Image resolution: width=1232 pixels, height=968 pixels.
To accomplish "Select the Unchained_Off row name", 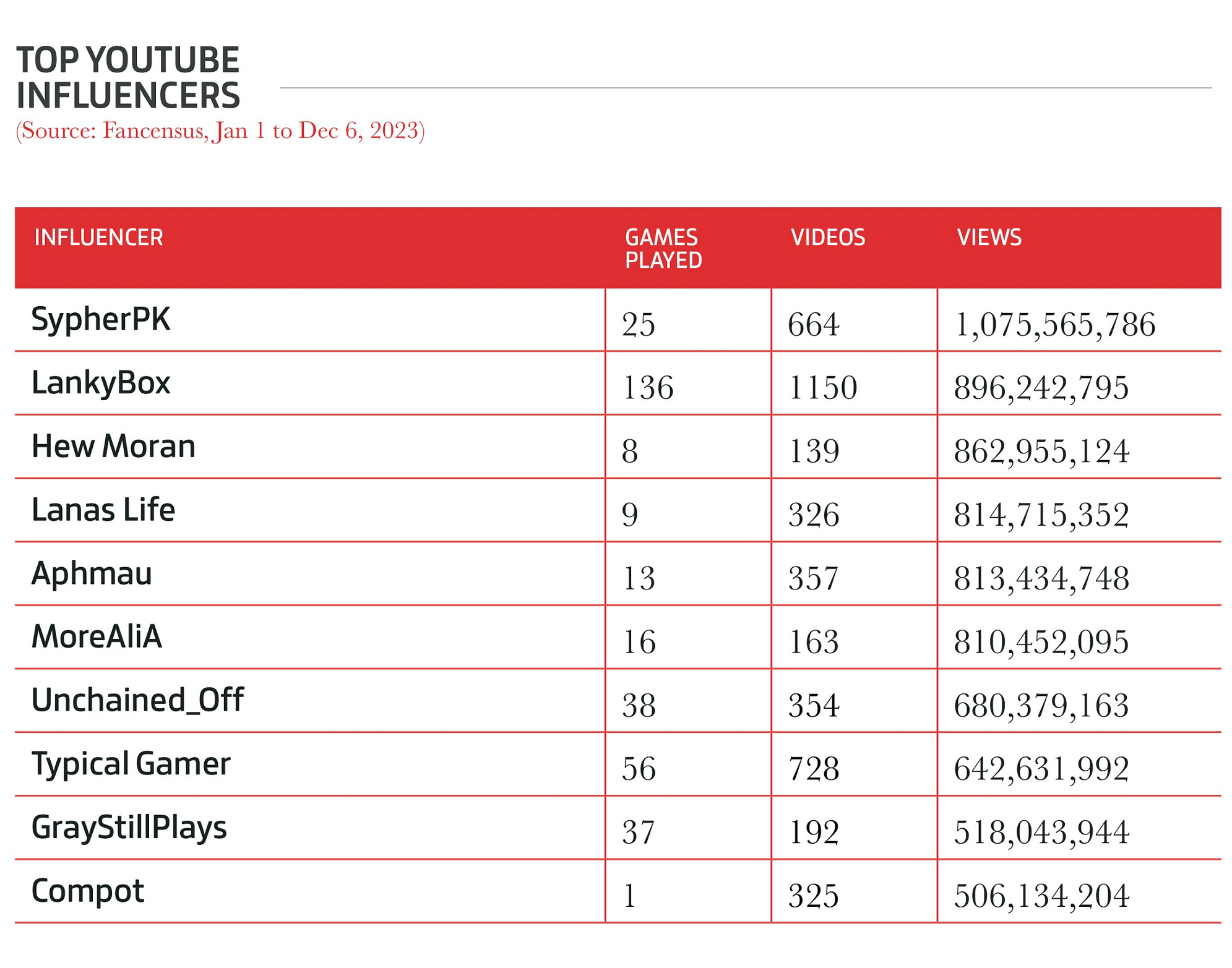I will [137, 701].
